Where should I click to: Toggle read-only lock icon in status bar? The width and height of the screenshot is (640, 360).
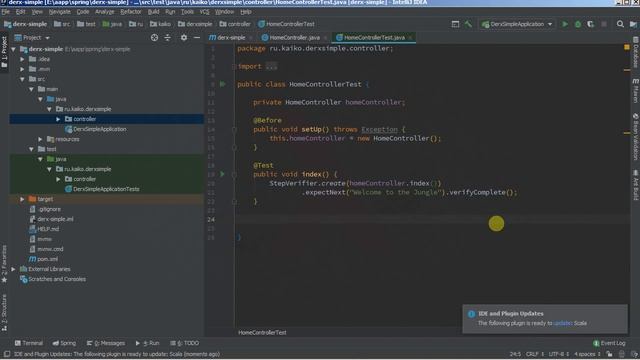click(609, 354)
